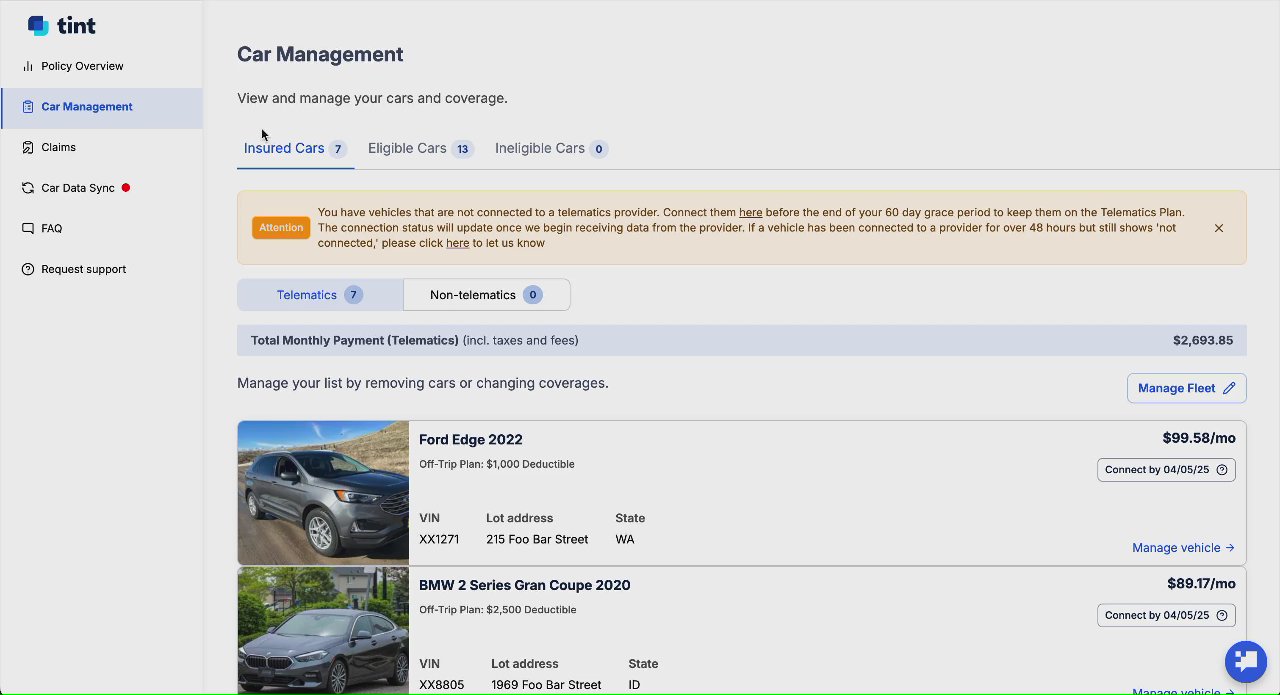Click the Claims sidebar icon
The height and width of the screenshot is (695, 1280).
point(28,147)
